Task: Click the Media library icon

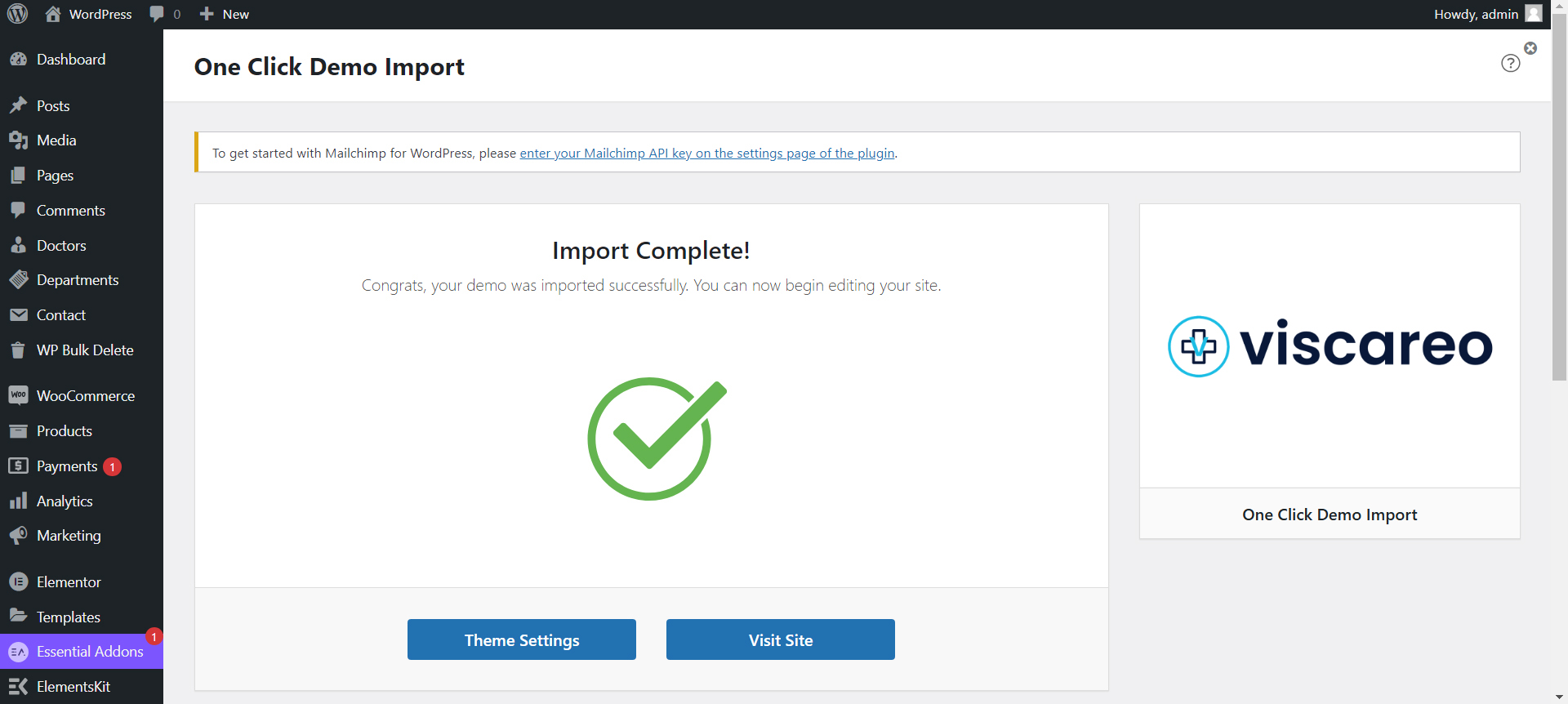Action: (x=18, y=140)
